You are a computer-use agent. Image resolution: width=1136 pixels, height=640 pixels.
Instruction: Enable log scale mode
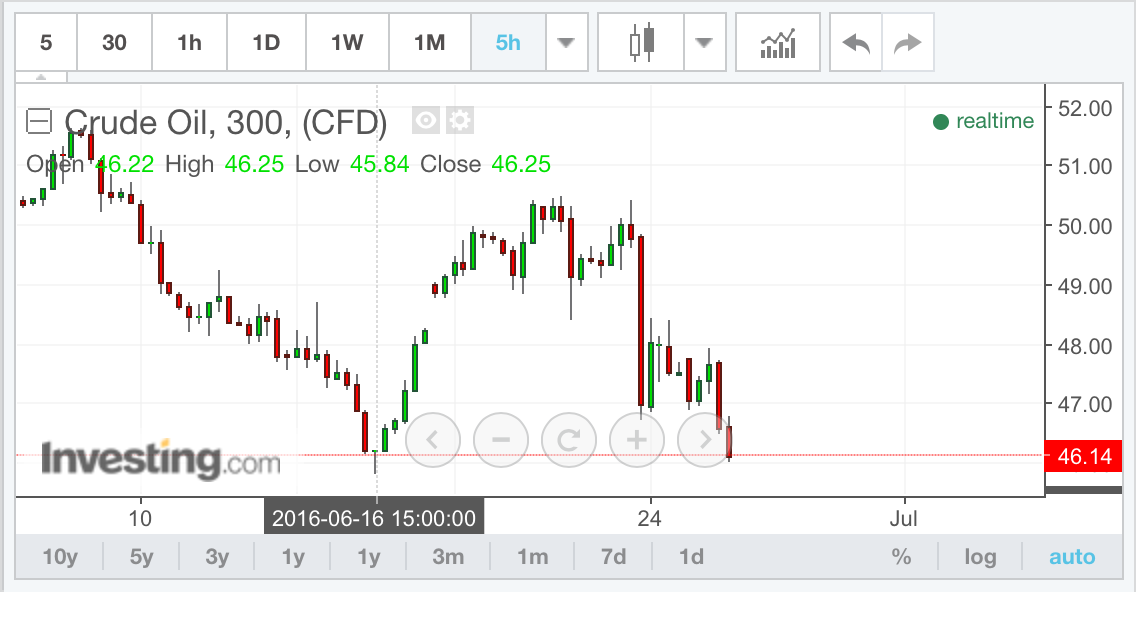point(981,557)
